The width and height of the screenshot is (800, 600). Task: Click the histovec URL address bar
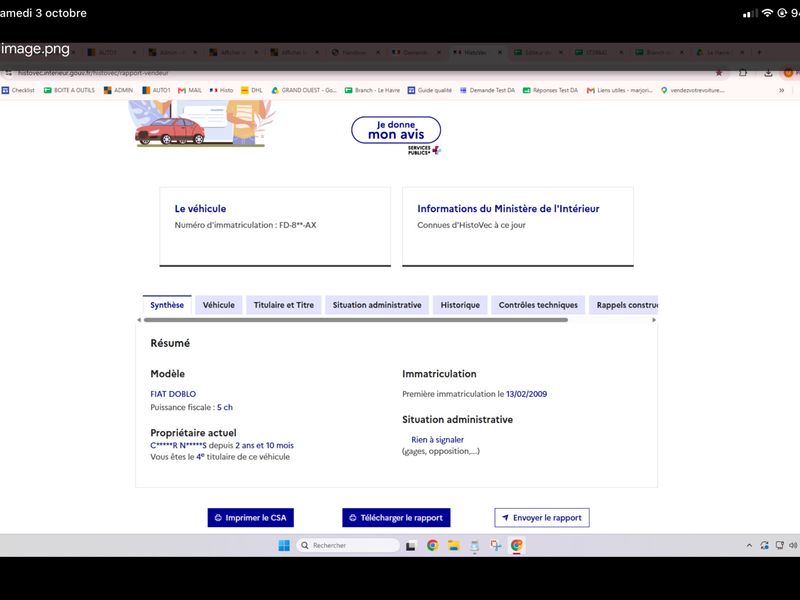[93, 73]
